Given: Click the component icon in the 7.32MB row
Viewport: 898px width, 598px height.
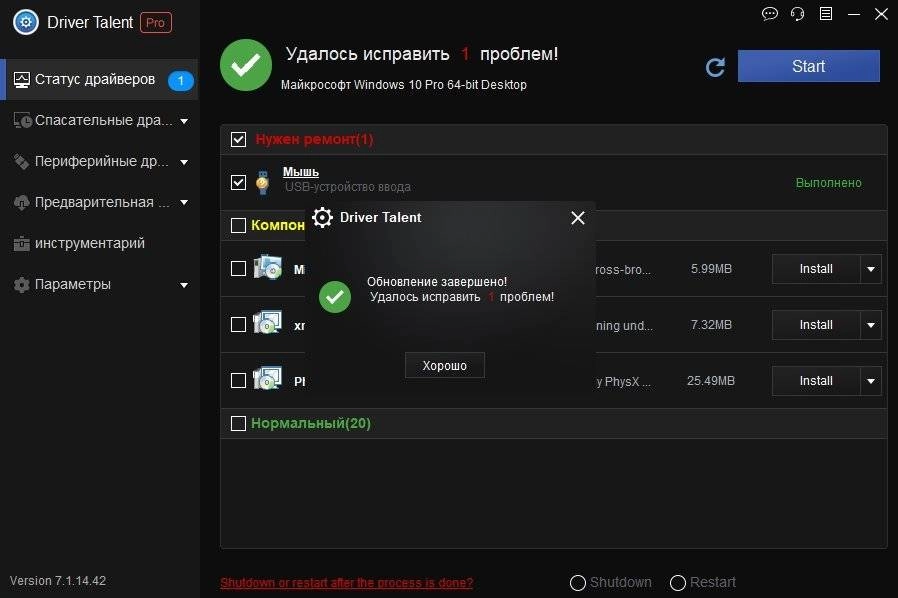Looking at the screenshot, I should (x=267, y=323).
